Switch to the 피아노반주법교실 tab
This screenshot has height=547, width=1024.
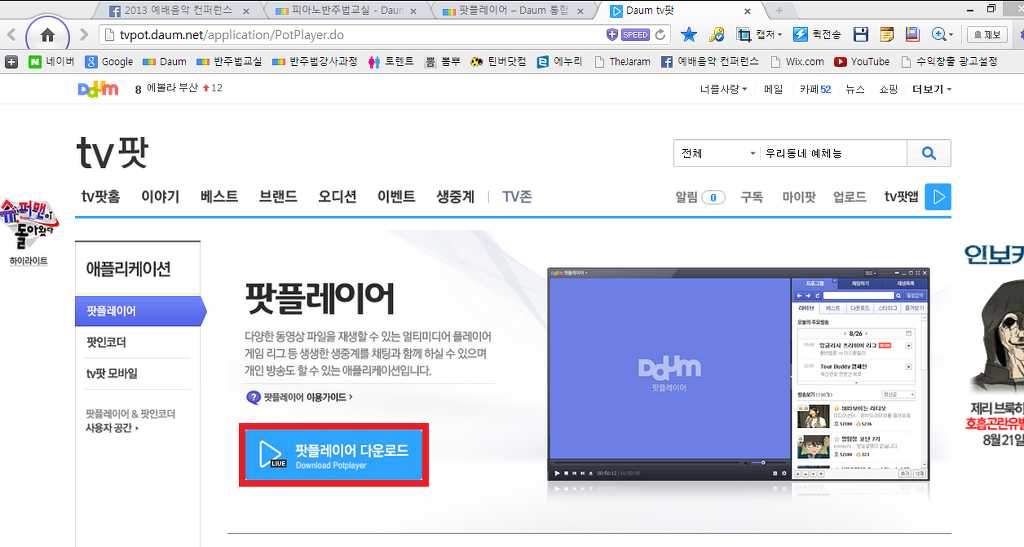pyautogui.click(x=346, y=10)
